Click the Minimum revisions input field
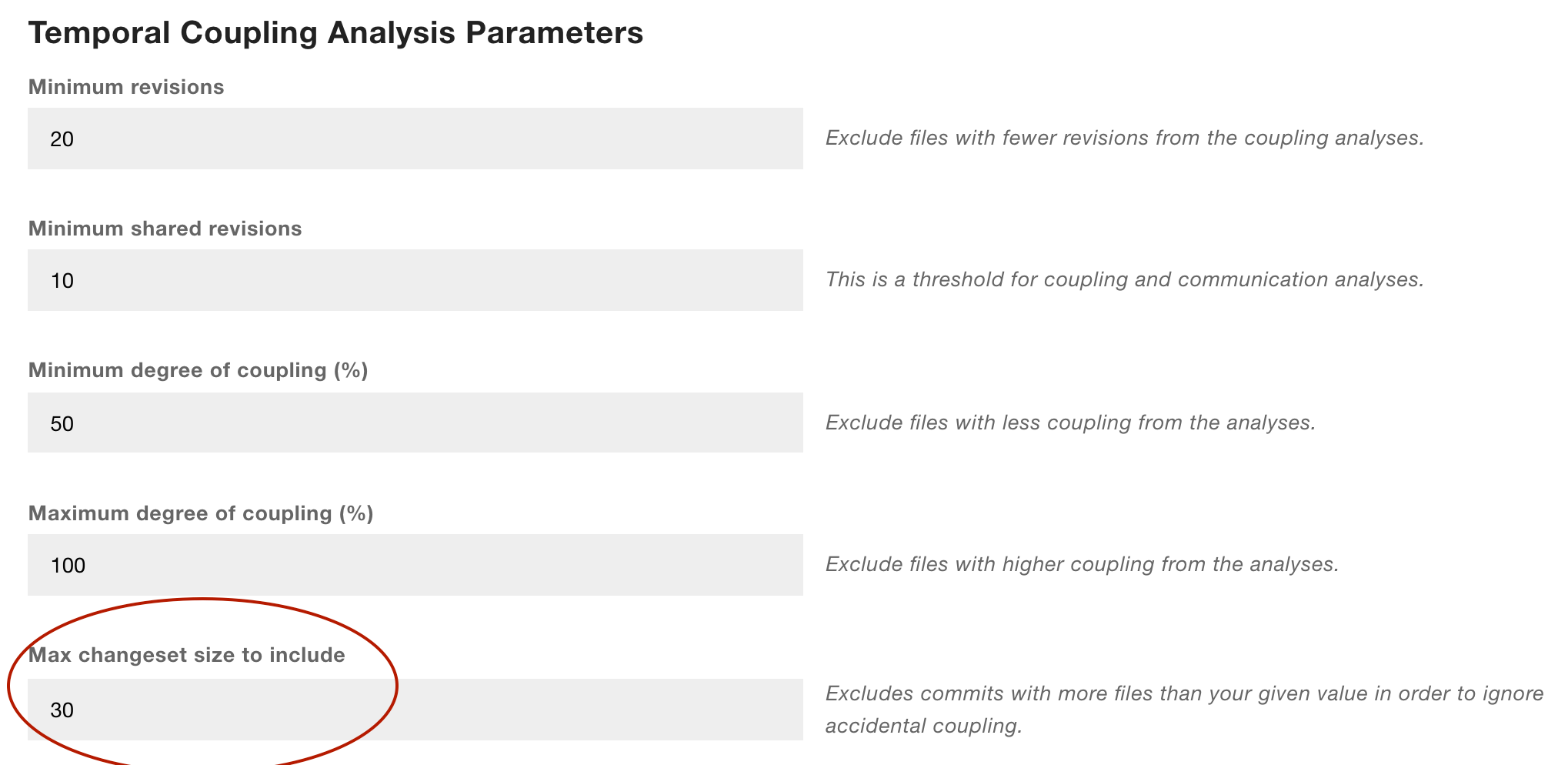The width and height of the screenshot is (1568, 765). click(x=415, y=139)
